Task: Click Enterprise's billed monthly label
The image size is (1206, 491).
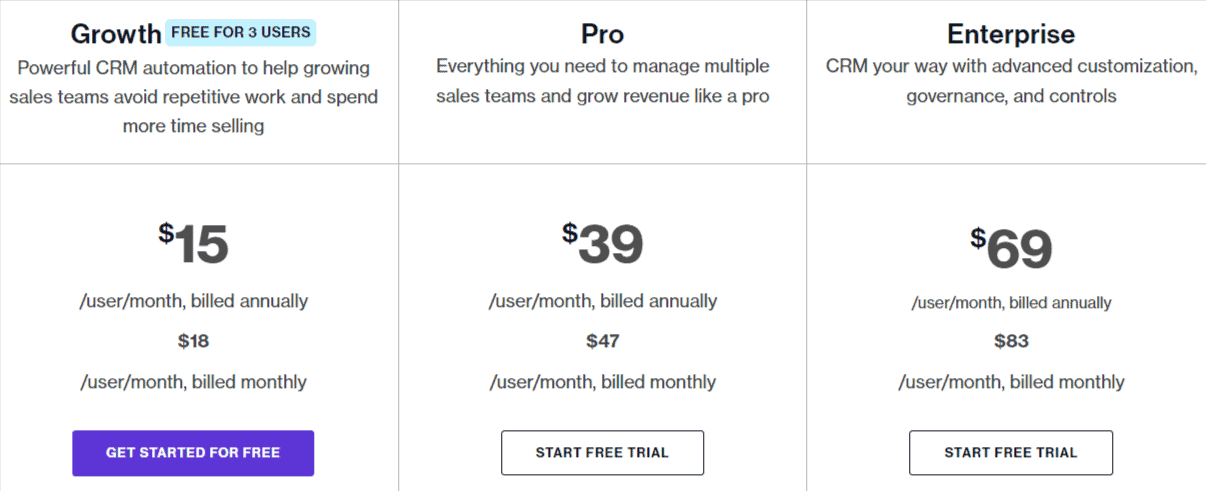Action: 1011,382
